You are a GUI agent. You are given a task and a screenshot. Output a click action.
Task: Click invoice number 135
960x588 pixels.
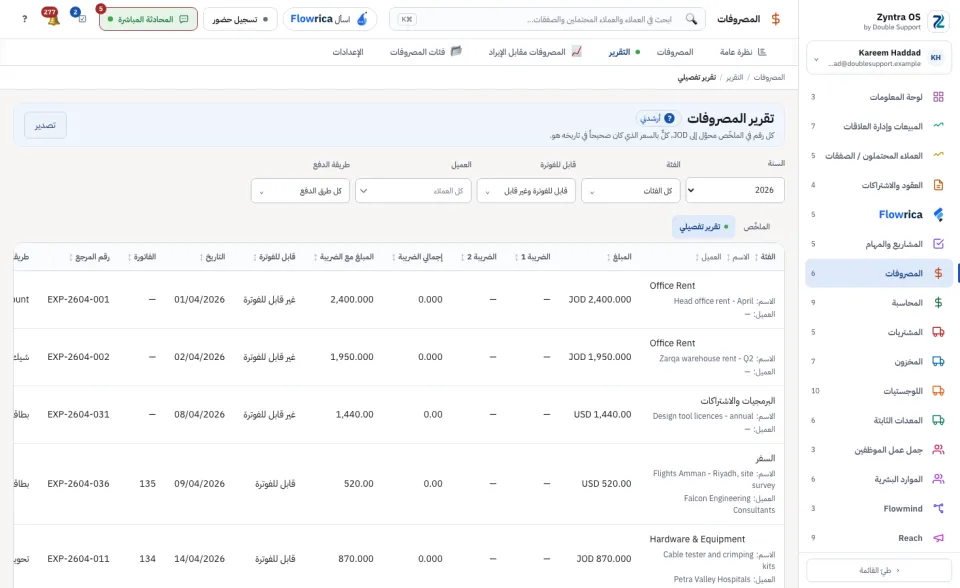pos(148,483)
